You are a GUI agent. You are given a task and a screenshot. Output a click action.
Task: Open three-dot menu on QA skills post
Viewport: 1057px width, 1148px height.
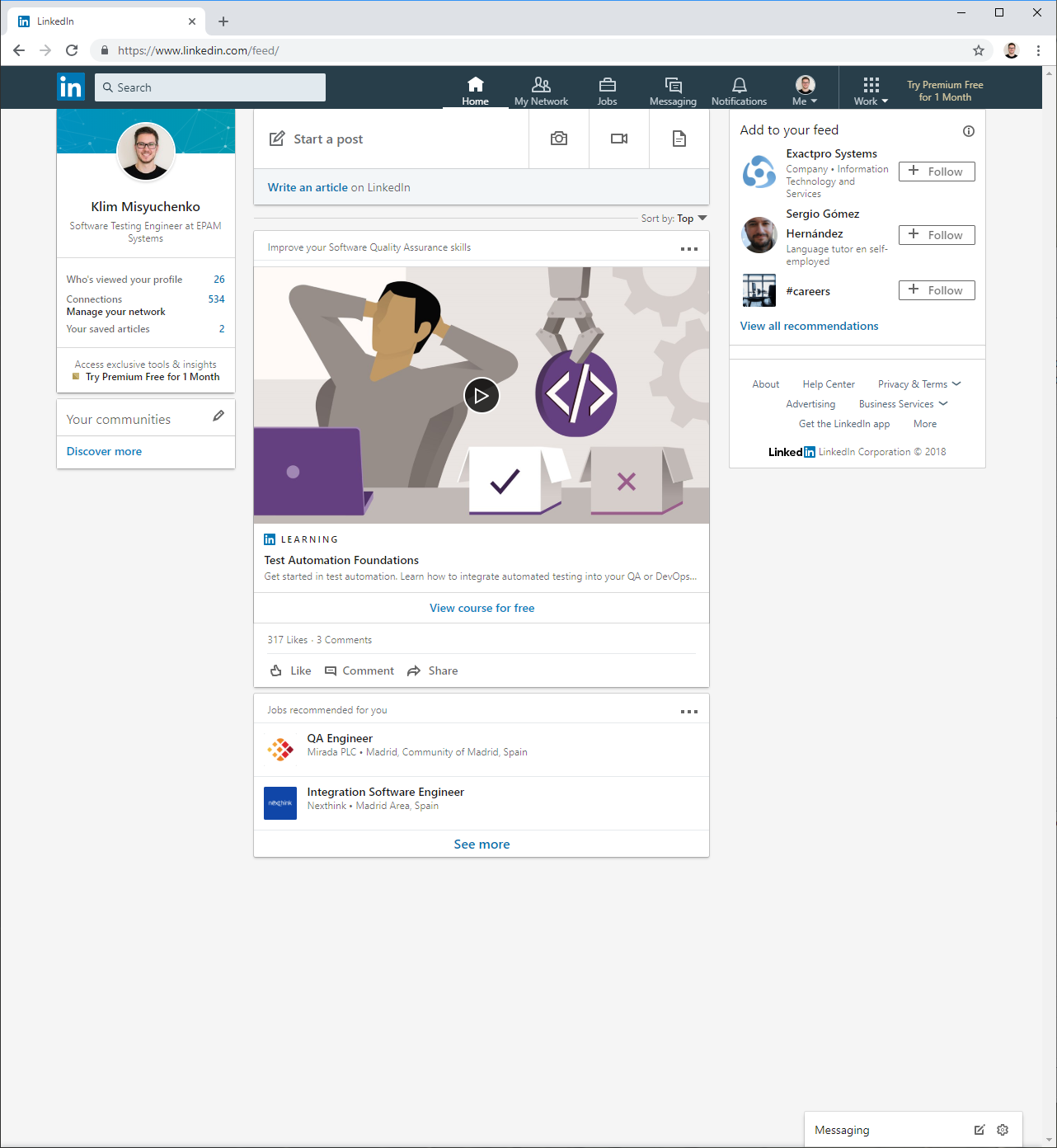pos(689,248)
